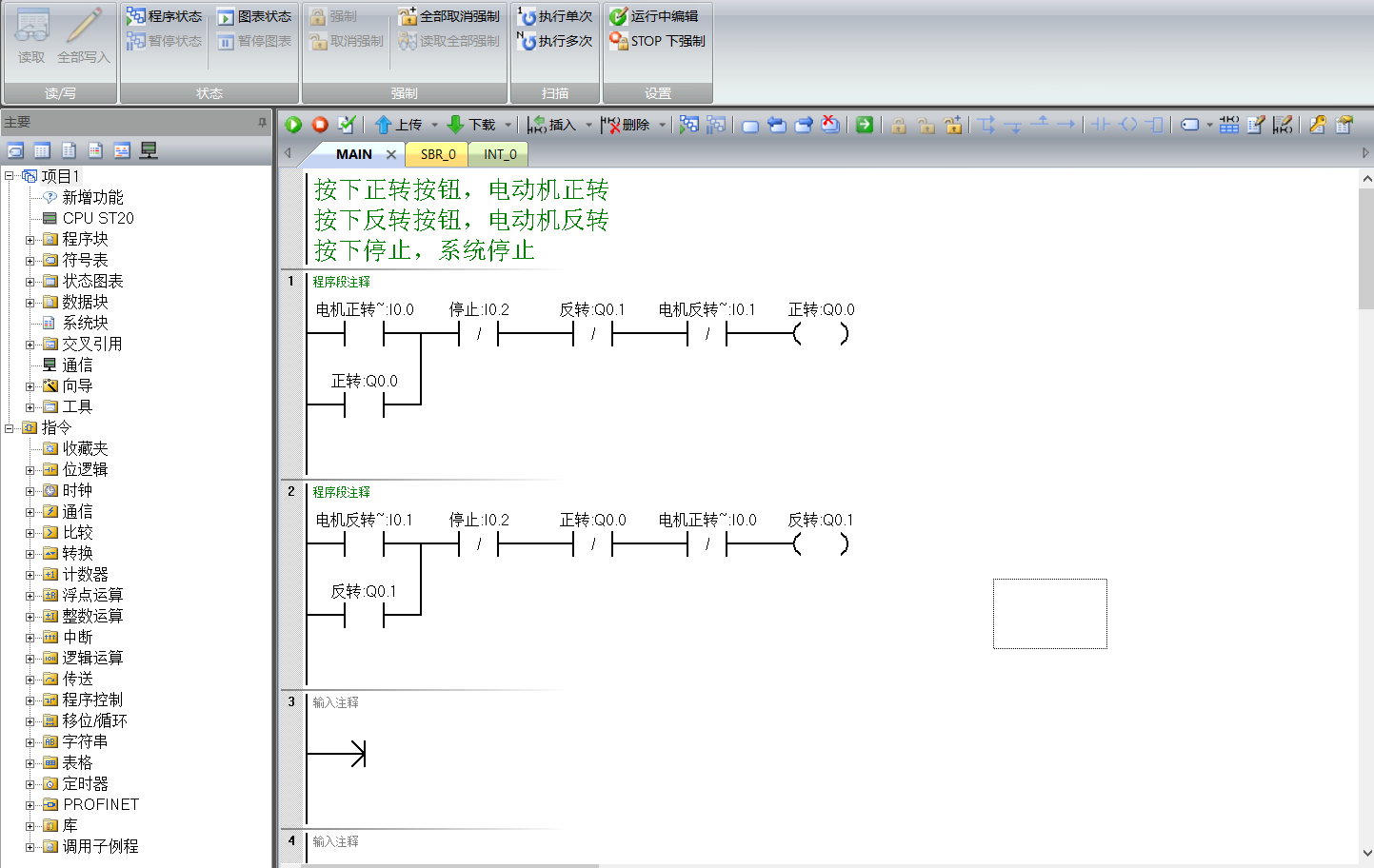Click the green Run PLC icon
The width and height of the screenshot is (1374, 868).
point(293,125)
